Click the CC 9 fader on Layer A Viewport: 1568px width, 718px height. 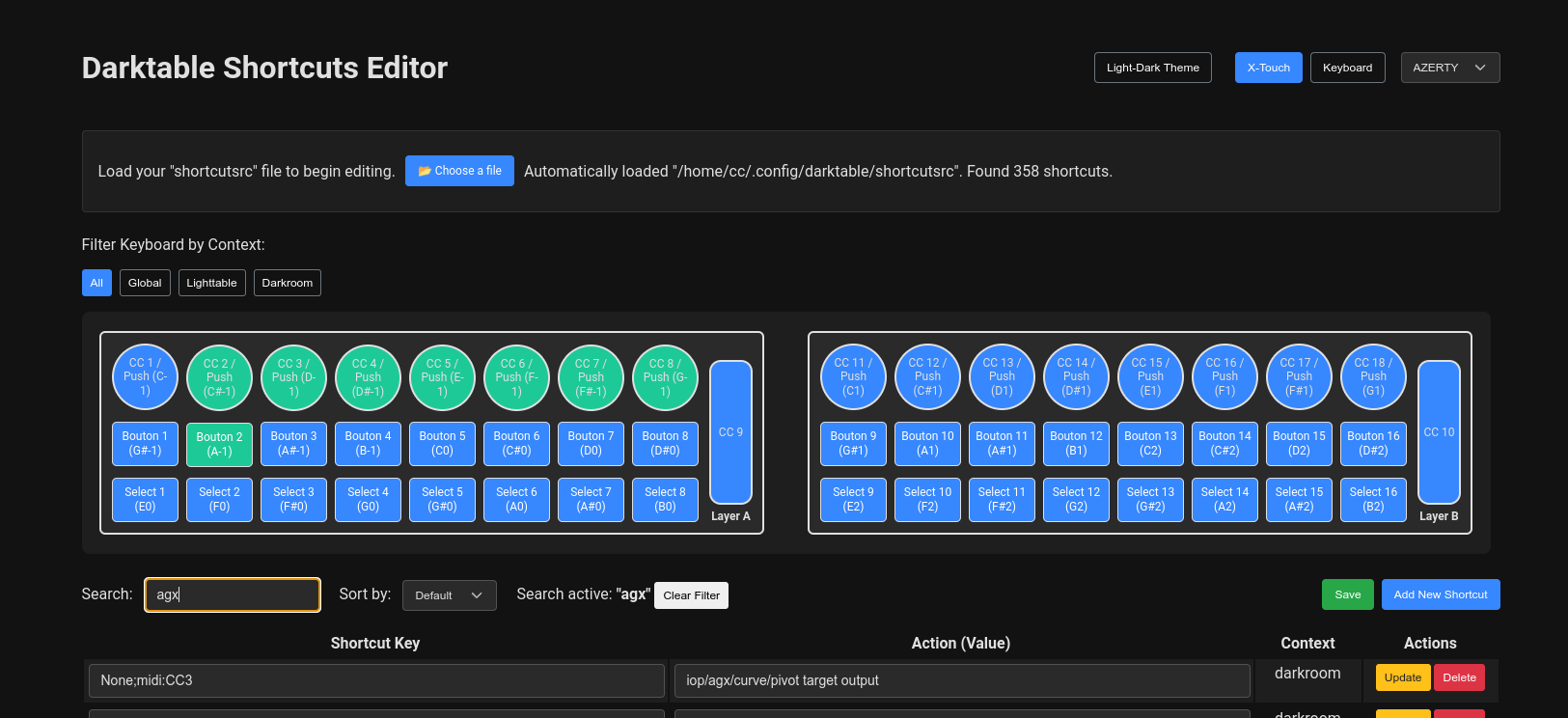coord(731,432)
